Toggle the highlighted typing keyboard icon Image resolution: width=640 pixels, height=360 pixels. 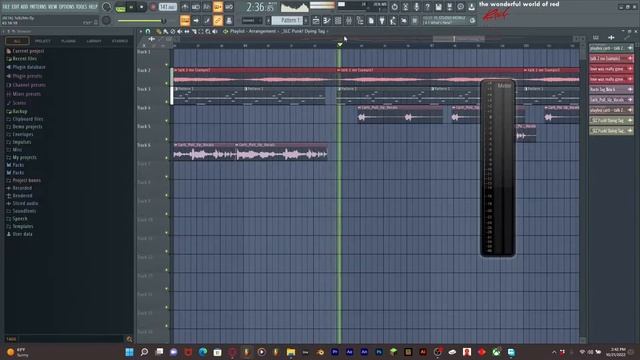tap(185, 20)
